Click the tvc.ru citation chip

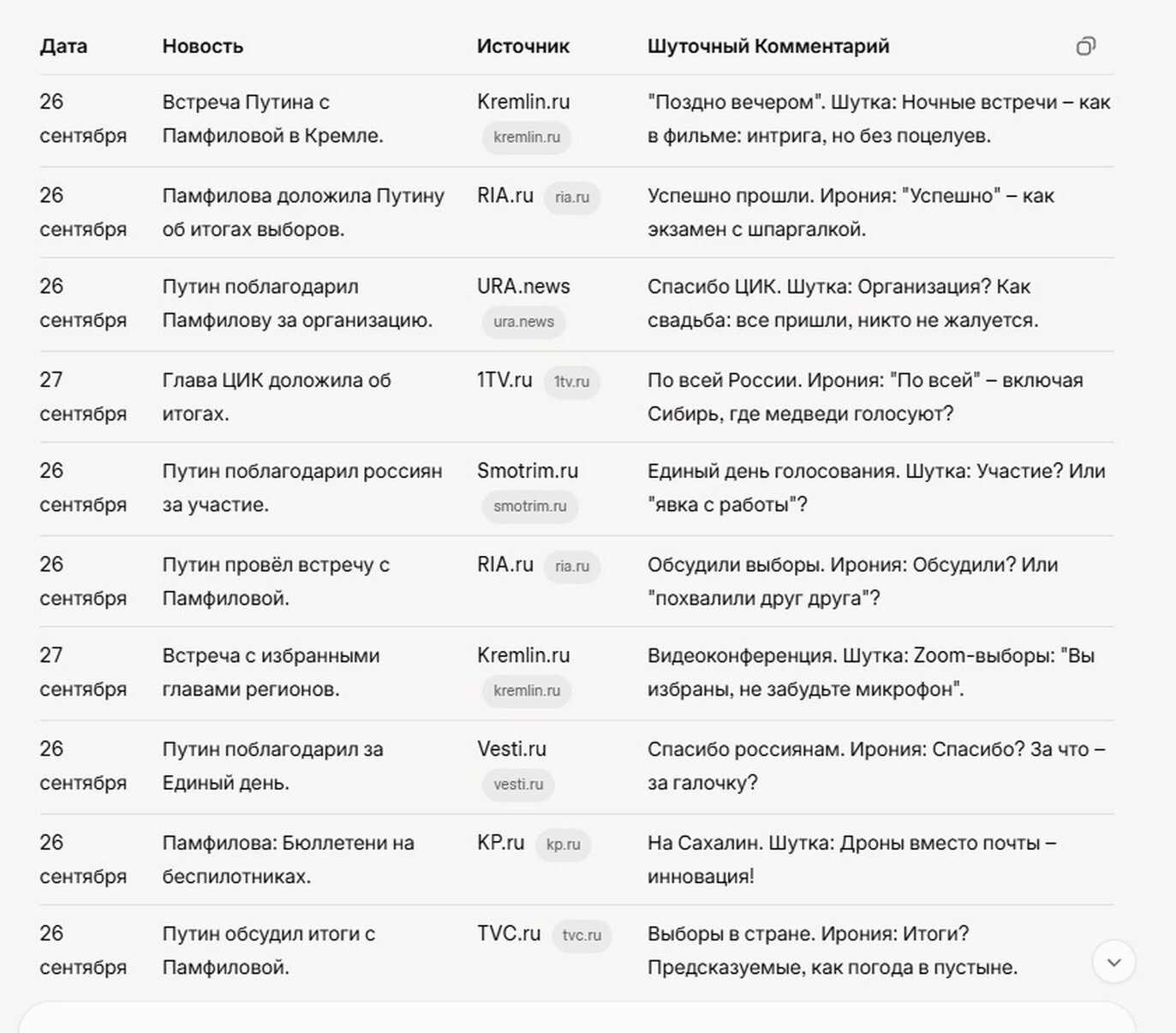(x=582, y=934)
